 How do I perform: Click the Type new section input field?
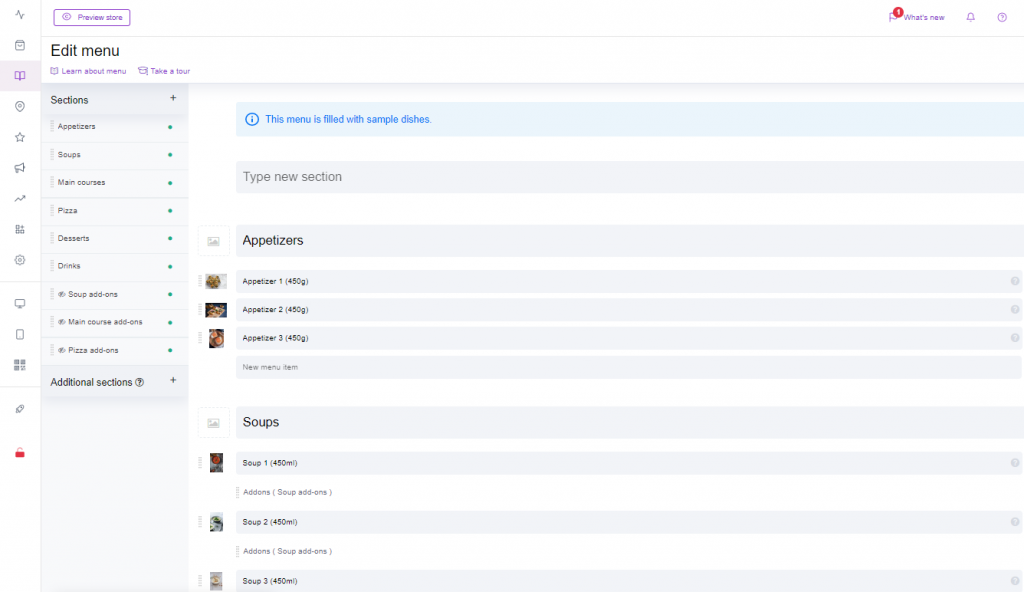628,177
